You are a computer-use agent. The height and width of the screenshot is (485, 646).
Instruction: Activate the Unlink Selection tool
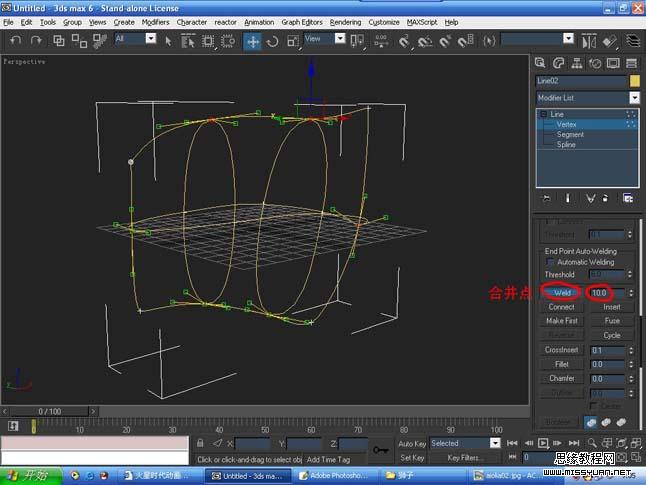click(79, 40)
